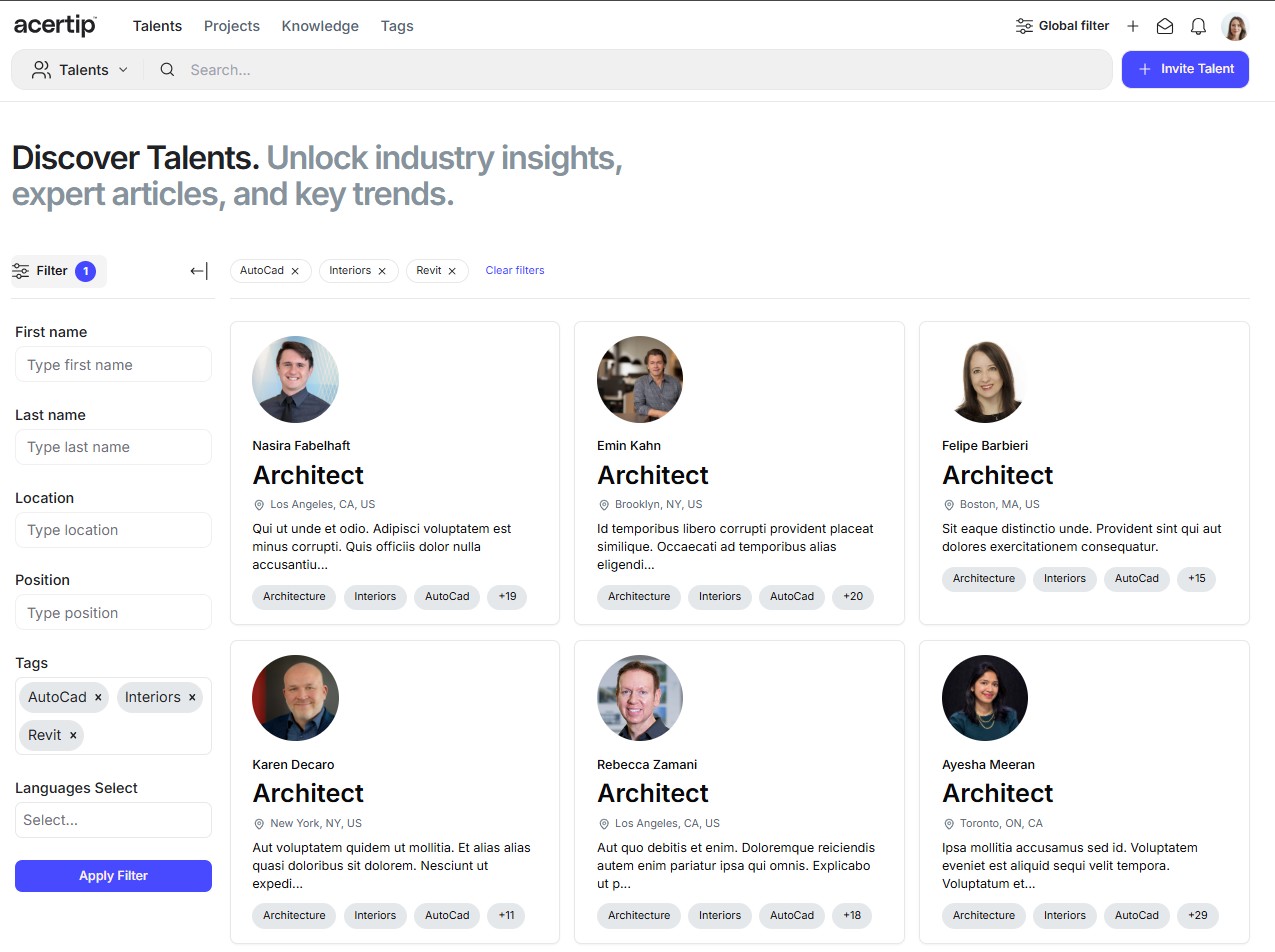
Task: Focus the Type location input field
Action: (x=113, y=530)
